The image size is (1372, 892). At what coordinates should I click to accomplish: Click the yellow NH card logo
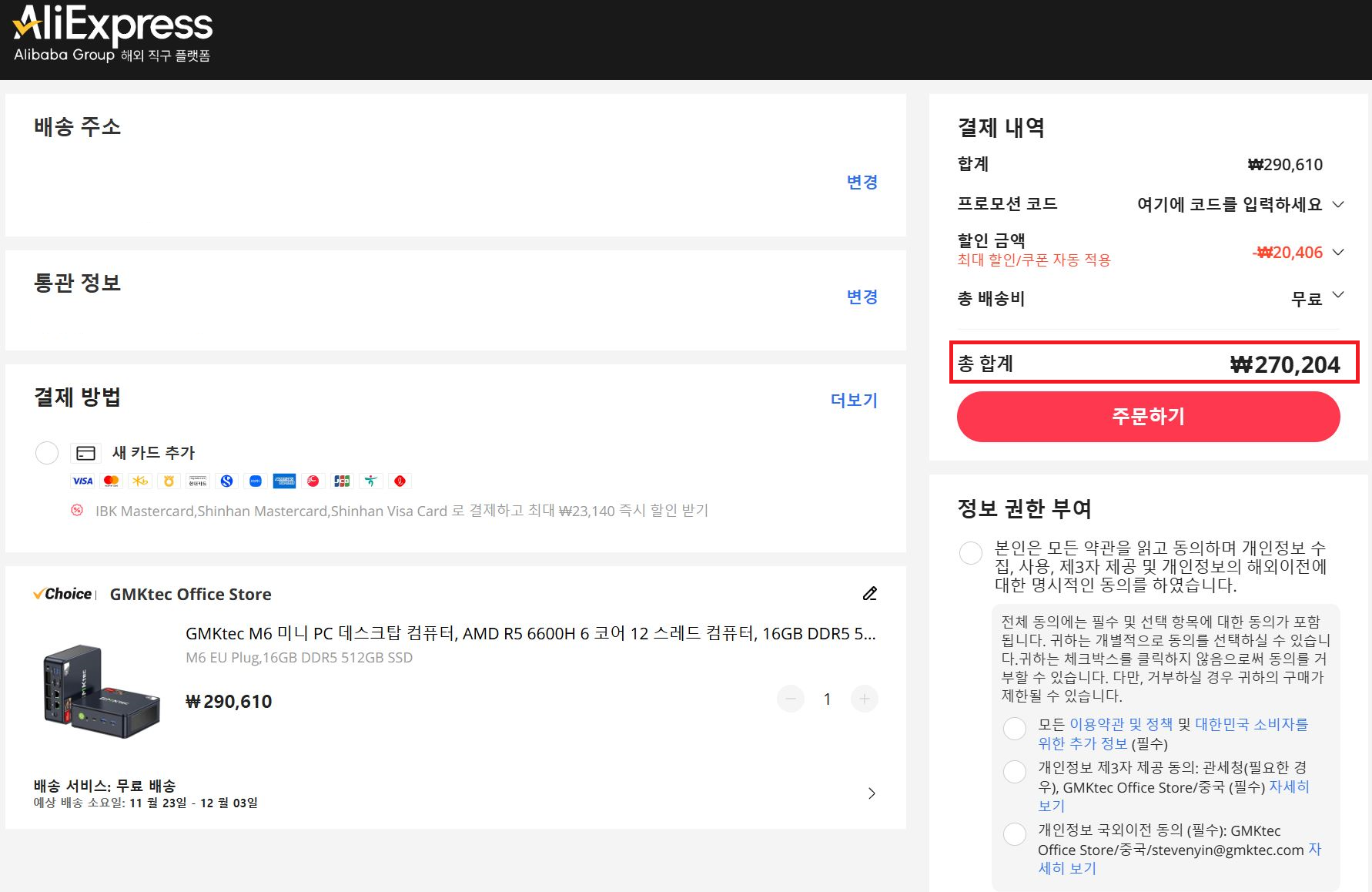(169, 481)
